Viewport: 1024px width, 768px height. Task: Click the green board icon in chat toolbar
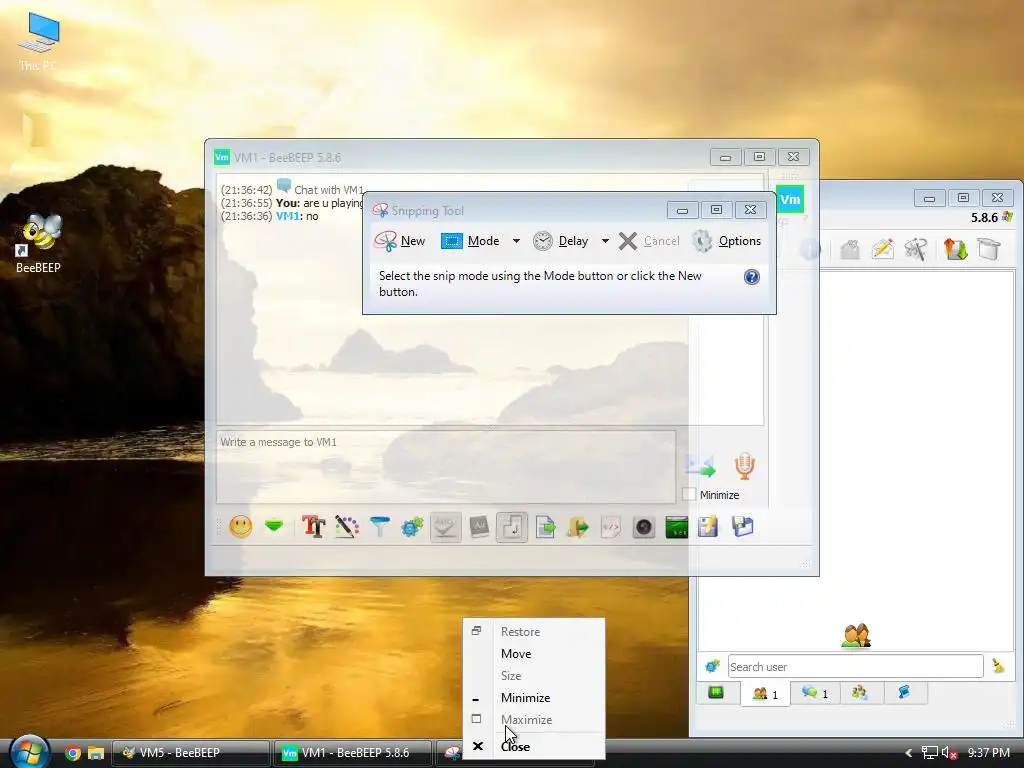677,526
